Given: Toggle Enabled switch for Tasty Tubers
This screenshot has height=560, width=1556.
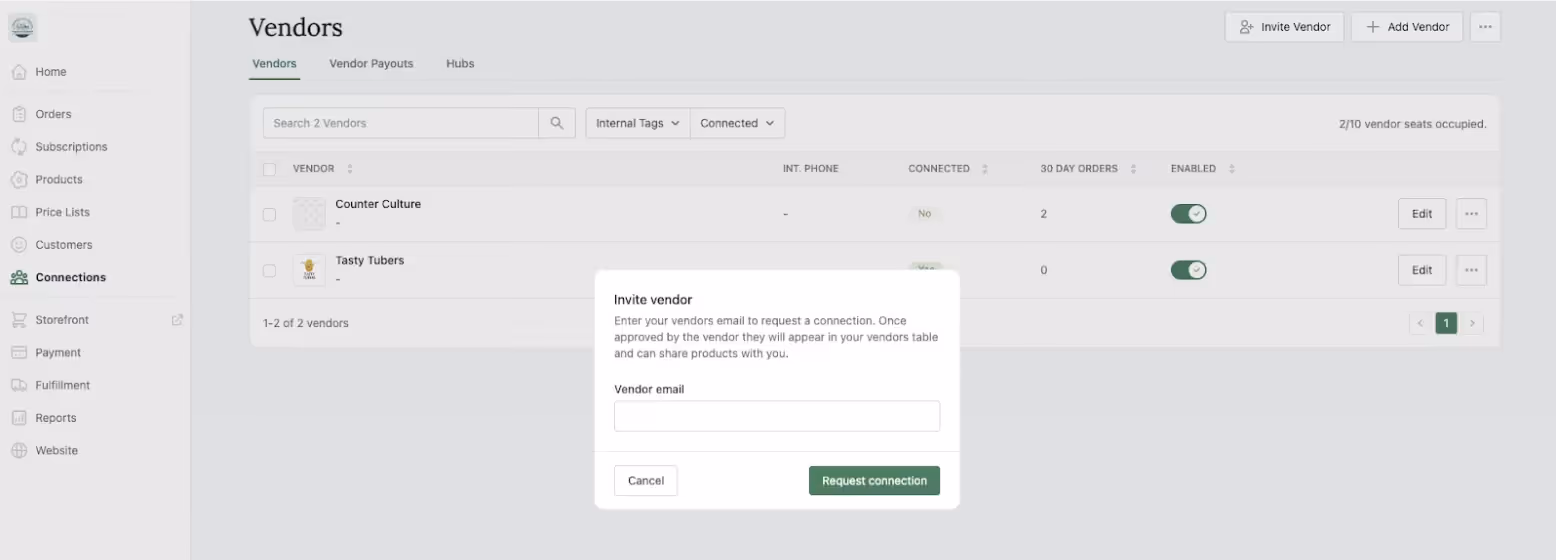Looking at the screenshot, I should [1189, 270].
